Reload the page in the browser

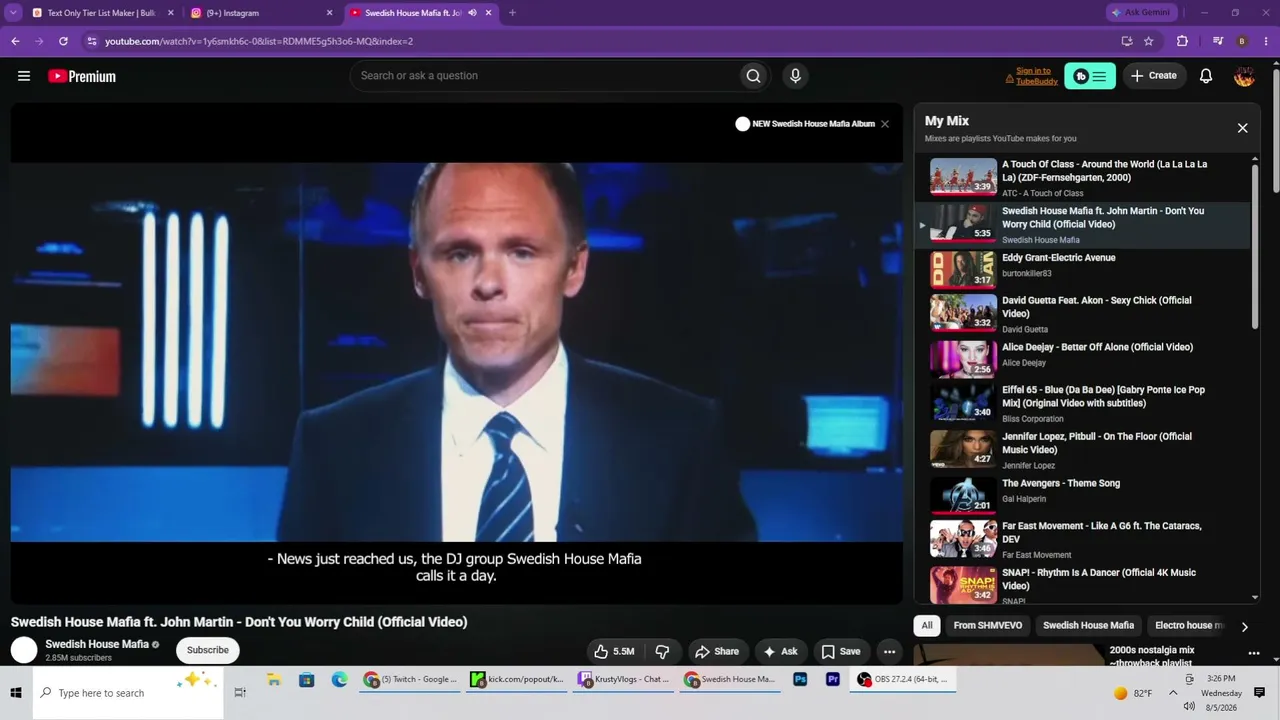[x=63, y=41]
